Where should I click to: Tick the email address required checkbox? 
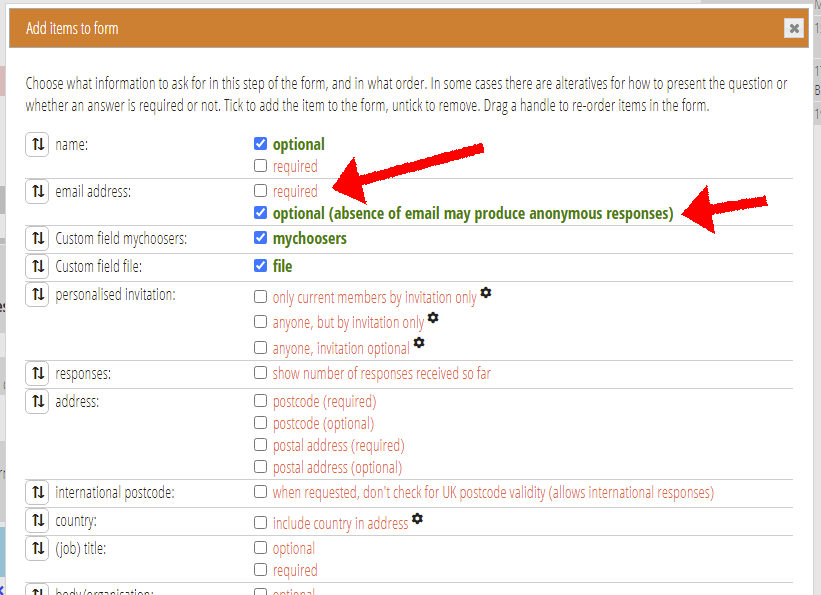tap(260, 190)
